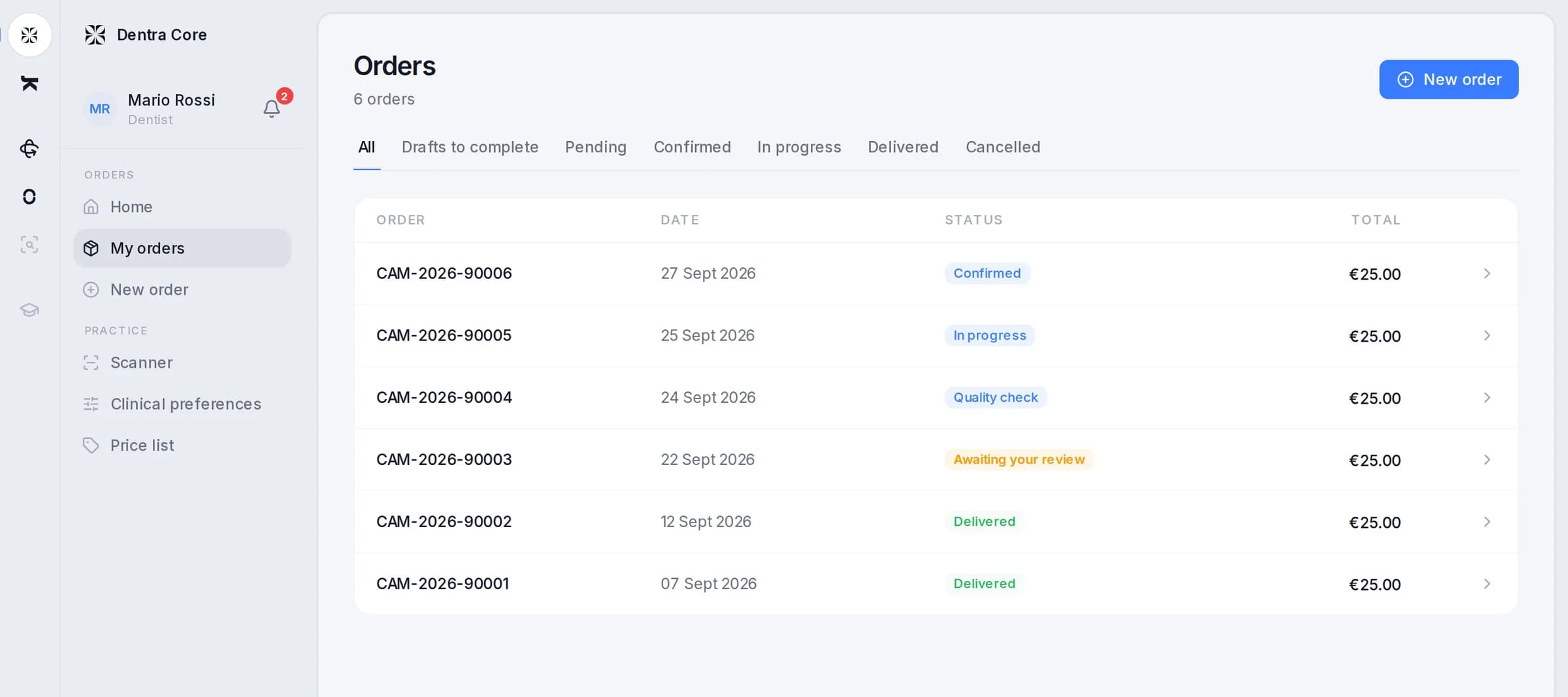Click the second app icon in left rail
1568x697 pixels.
point(29,83)
